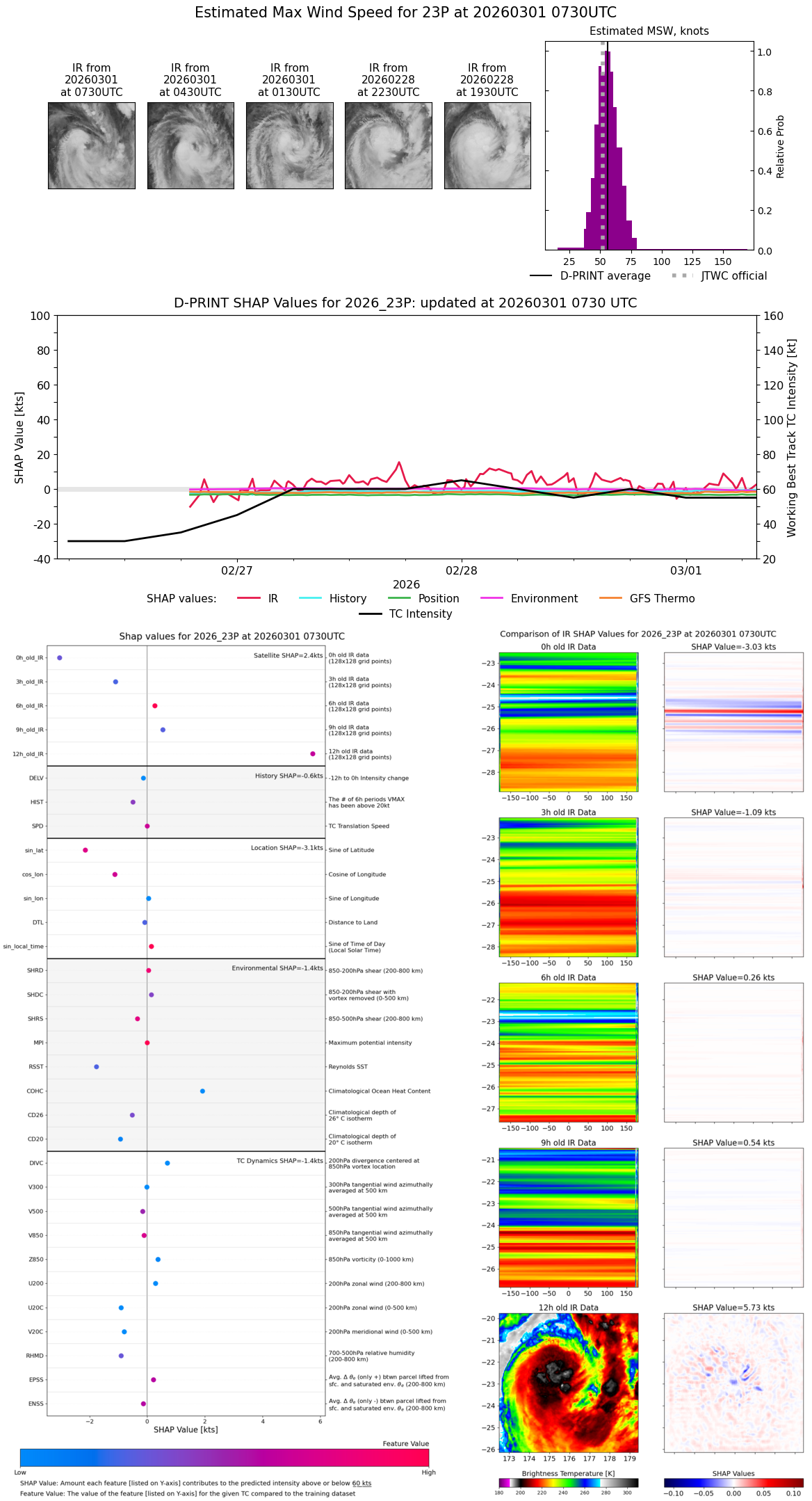The height and width of the screenshot is (1501, 812).
Task: Select the IR thumbnail at 0130UTC
Action: pyautogui.click(x=289, y=145)
